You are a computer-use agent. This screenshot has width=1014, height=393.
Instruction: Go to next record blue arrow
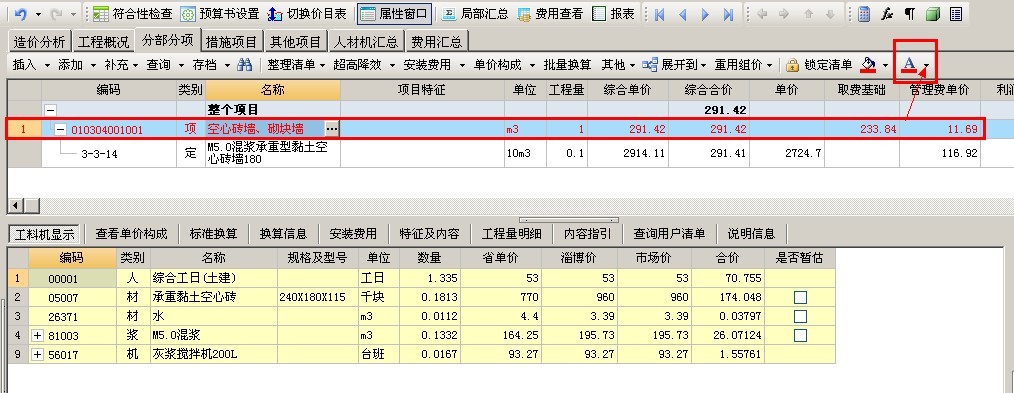(x=705, y=14)
